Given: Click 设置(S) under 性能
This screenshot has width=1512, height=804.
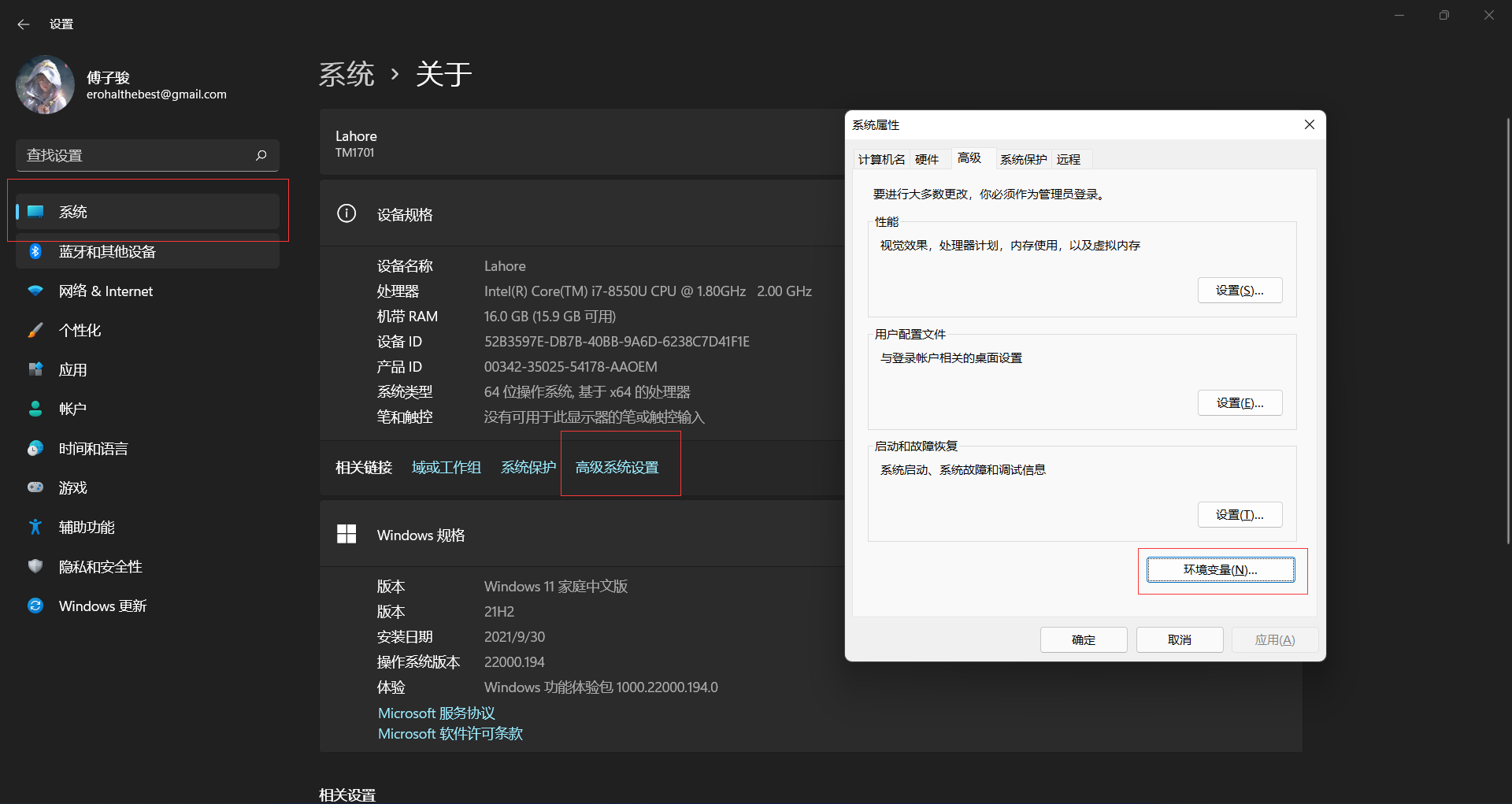Looking at the screenshot, I should pyautogui.click(x=1240, y=290).
